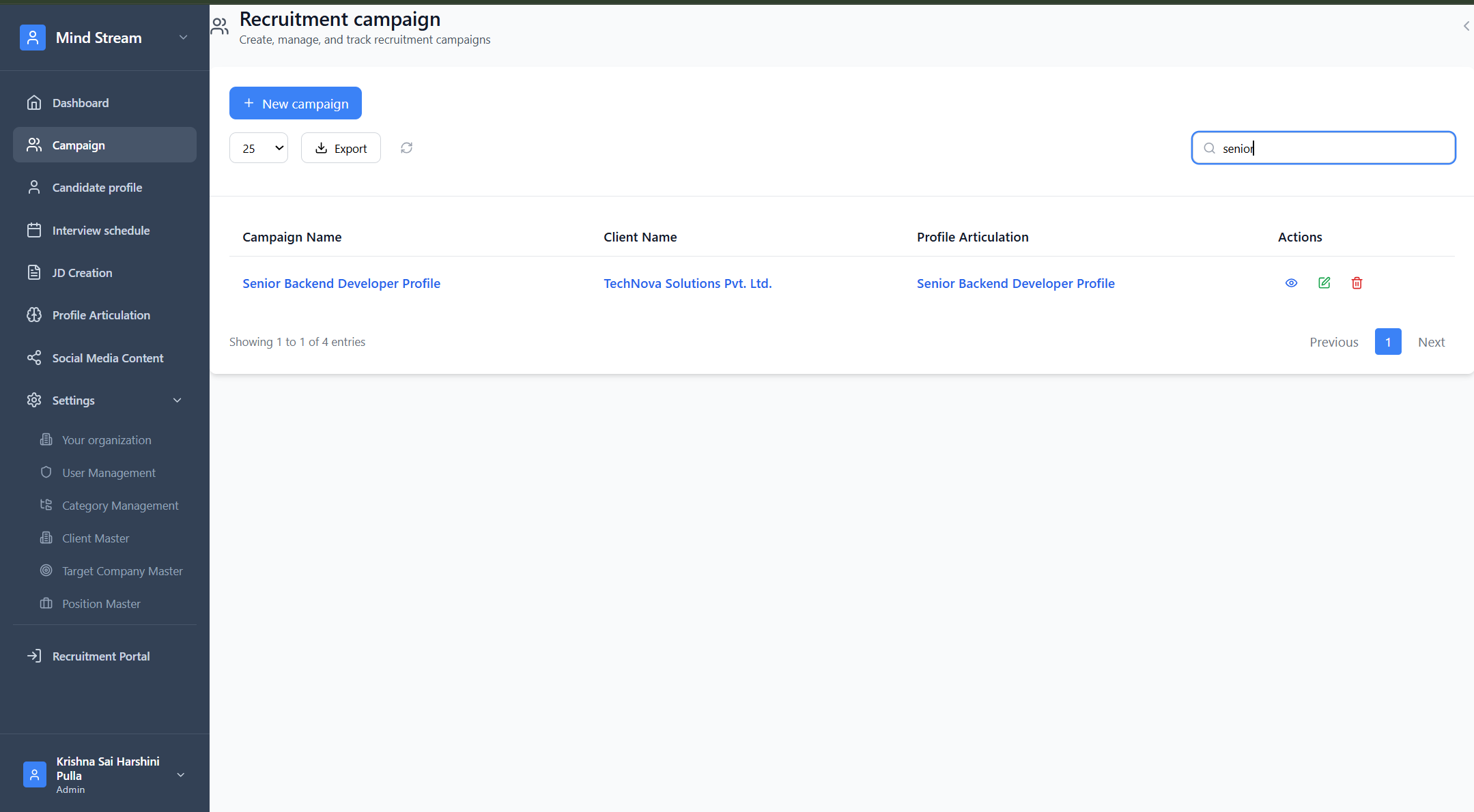Open the page size 25 dropdown
The height and width of the screenshot is (812, 1474).
pos(259,148)
